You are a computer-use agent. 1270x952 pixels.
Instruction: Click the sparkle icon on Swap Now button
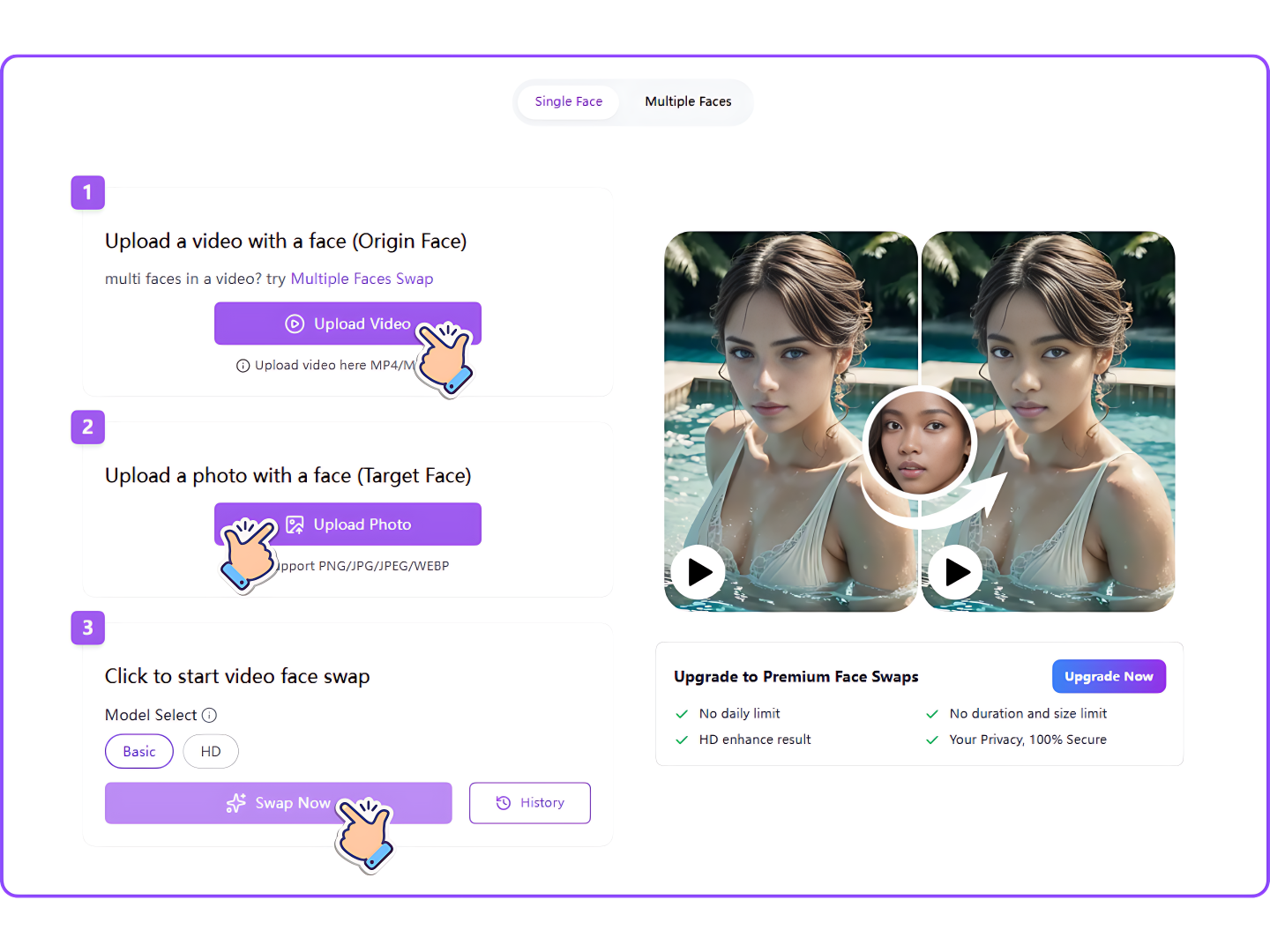pyautogui.click(x=235, y=803)
